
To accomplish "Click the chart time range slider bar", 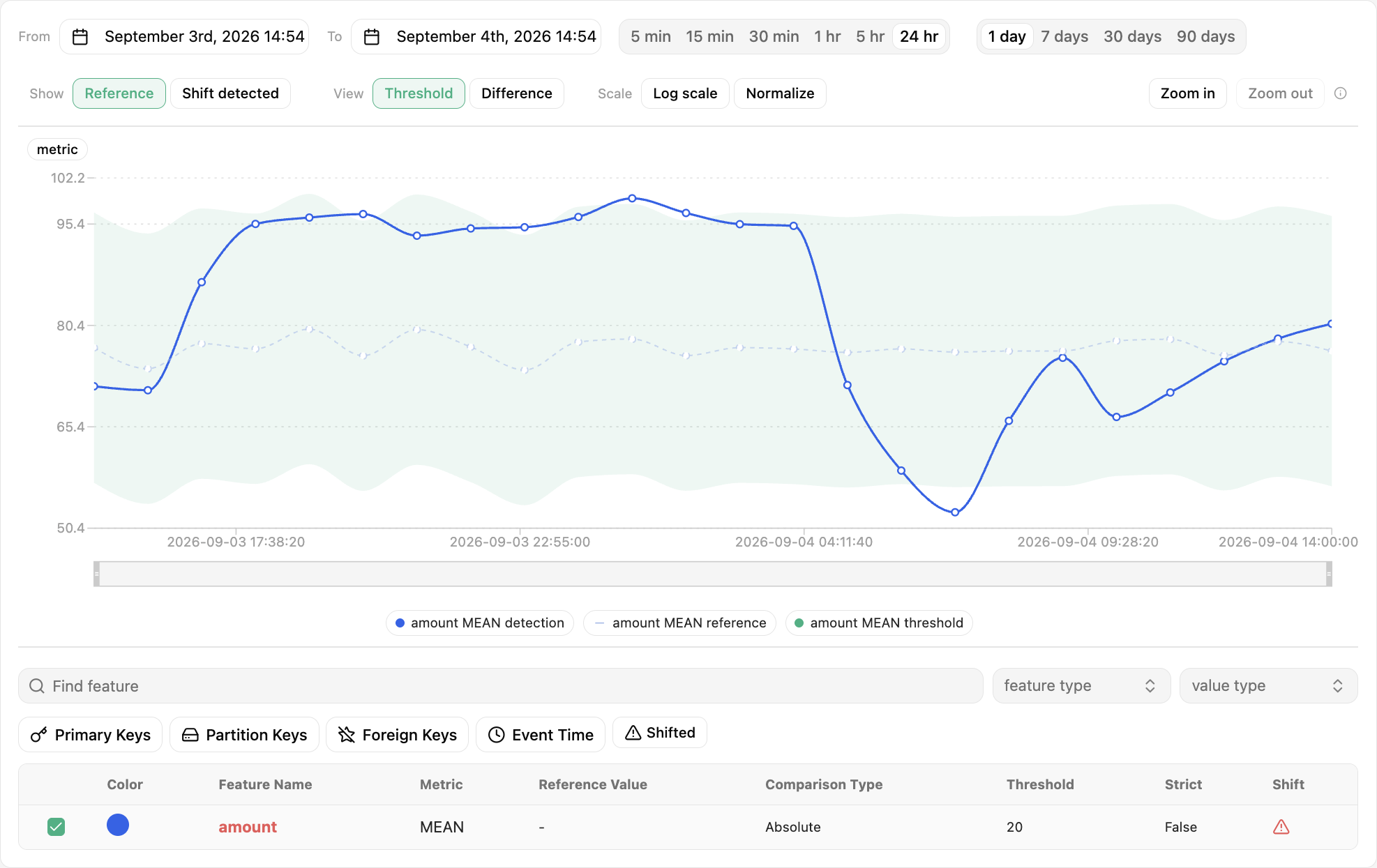I will [712, 574].
